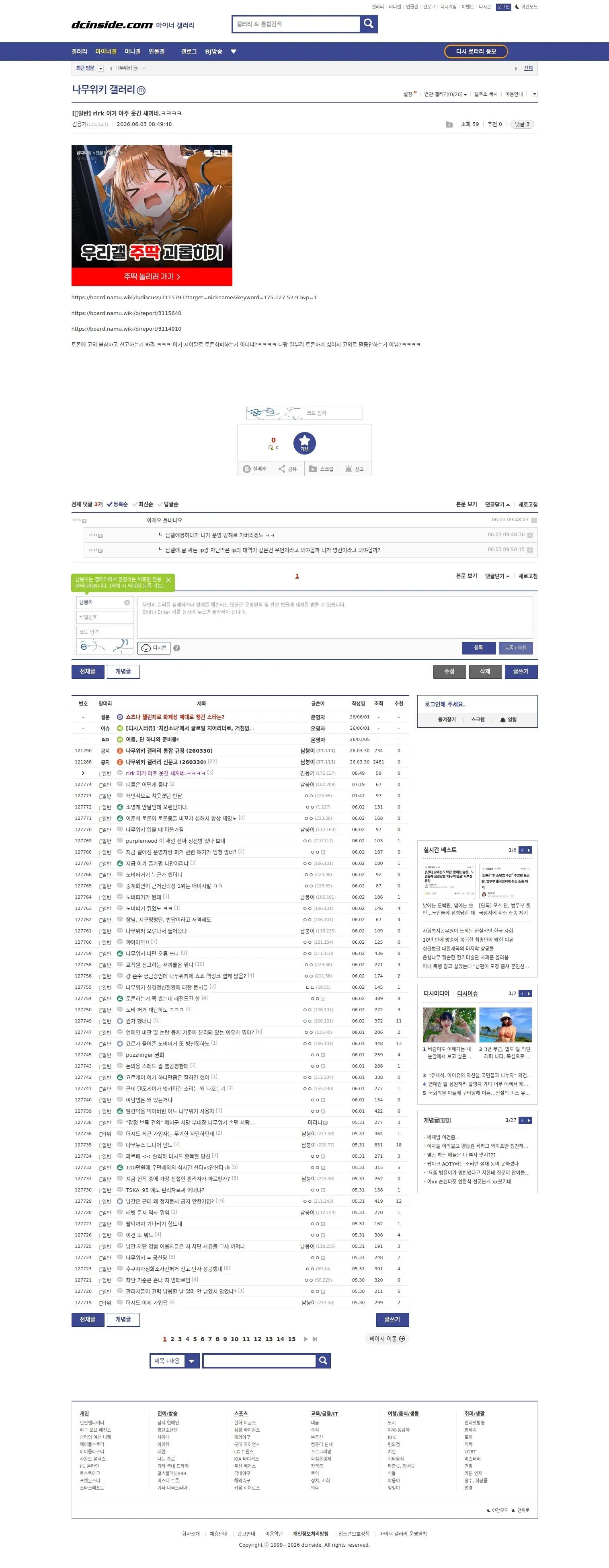This screenshot has width=609, height=1568.
Task: Go to previous page of 실시간 베스트
Action: [522, 850]
